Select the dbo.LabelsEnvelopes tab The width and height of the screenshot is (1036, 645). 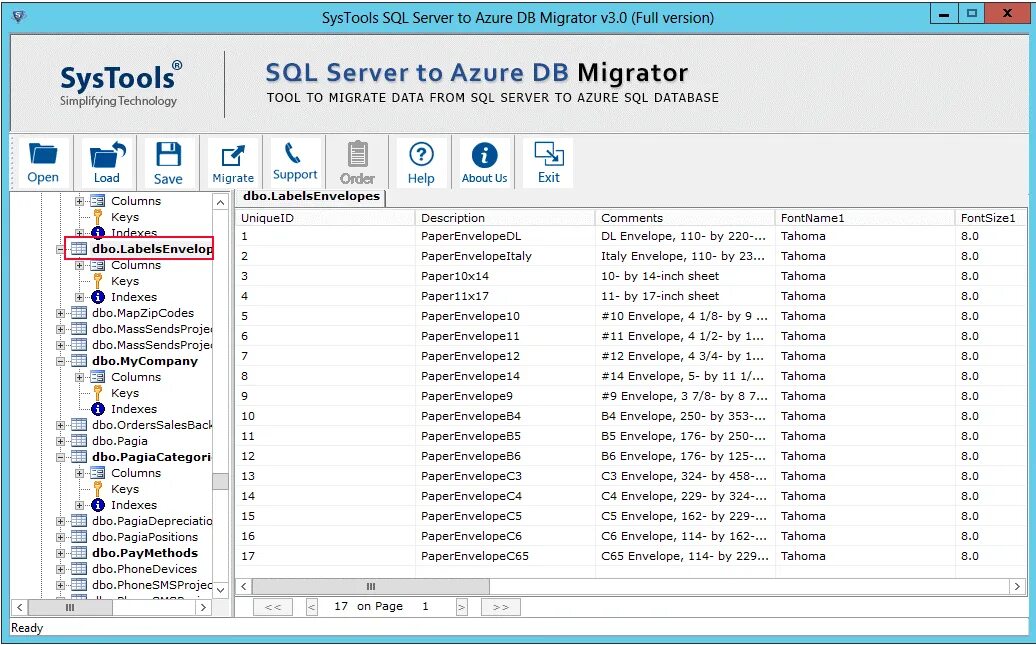pos(311,196)
